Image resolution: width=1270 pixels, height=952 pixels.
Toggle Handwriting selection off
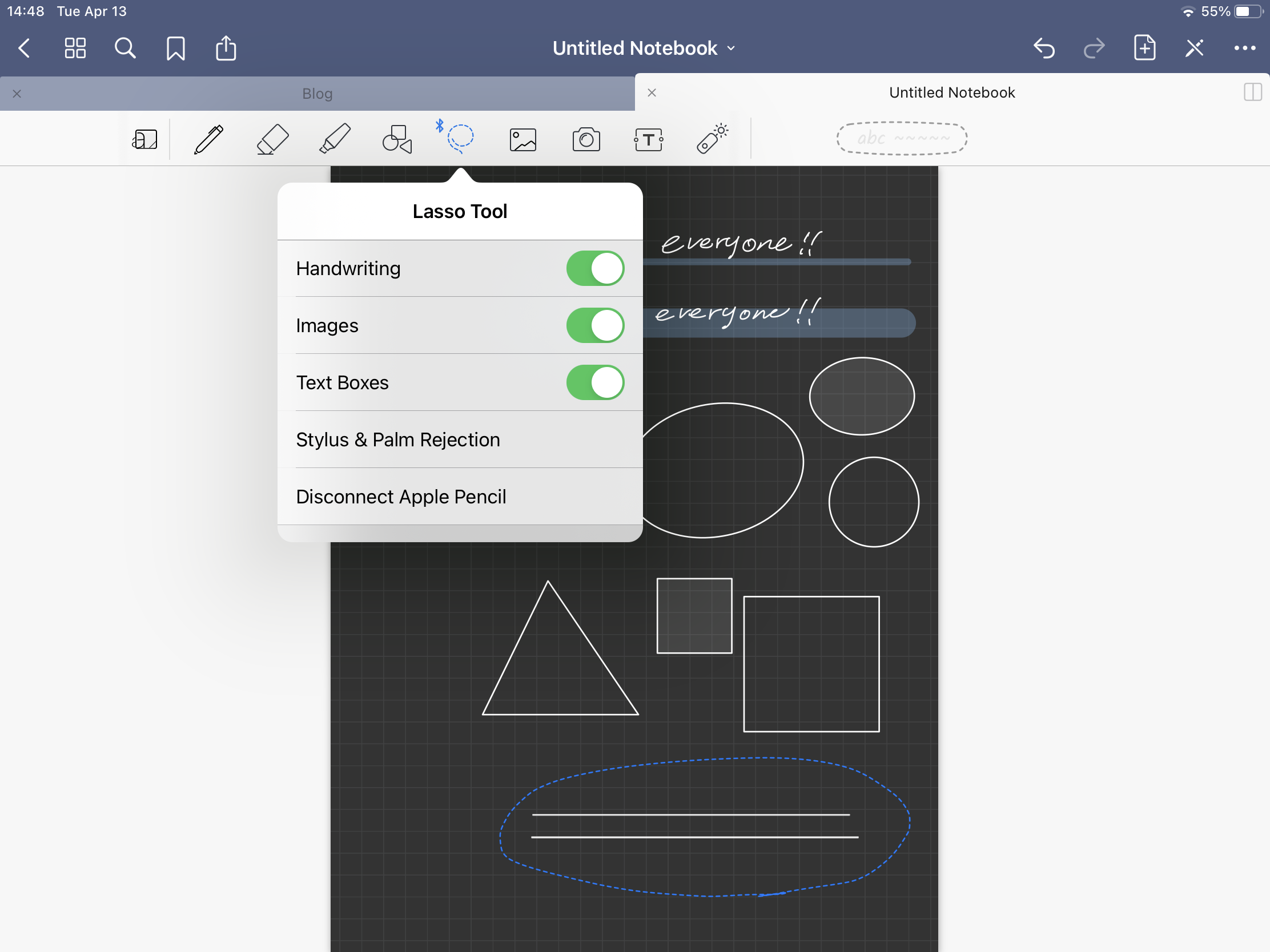(595, 269)
